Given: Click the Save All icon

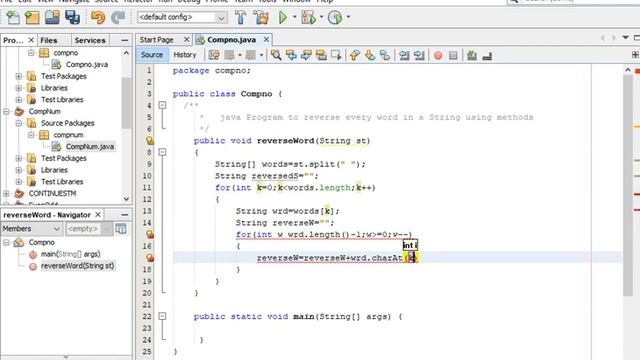Looking at the screenshot, I should 73,17.
